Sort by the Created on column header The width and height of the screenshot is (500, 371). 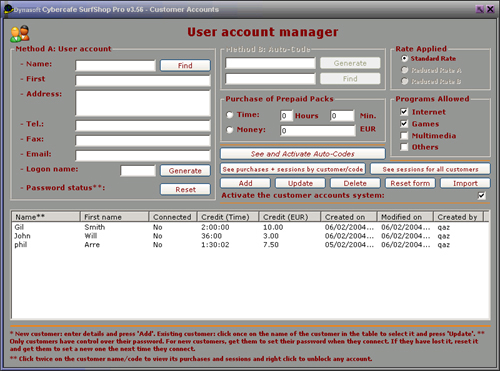pyautogui.click(x=349, y=217)
